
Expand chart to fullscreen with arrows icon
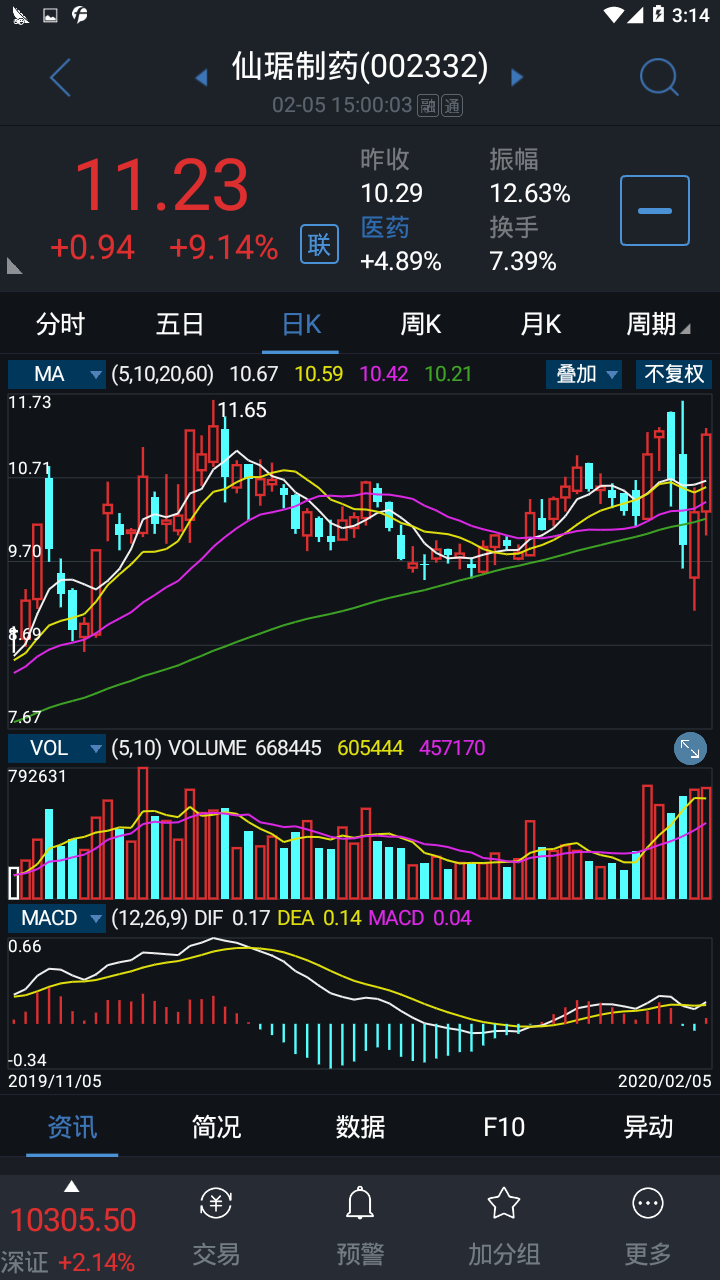tap(690, 748)
